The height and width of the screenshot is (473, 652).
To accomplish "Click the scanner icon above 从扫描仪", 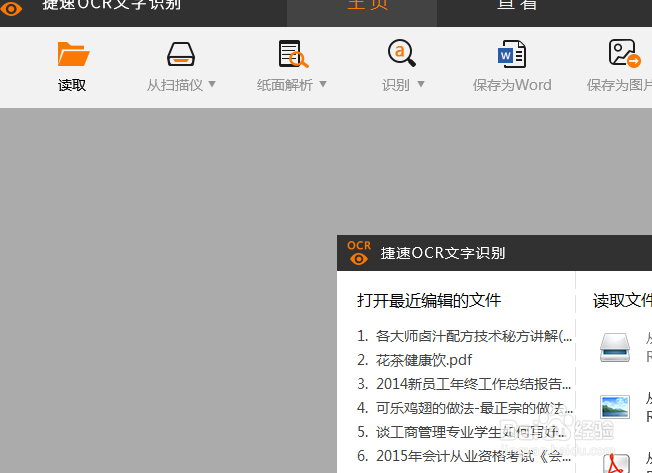I will tap(181, 54).
